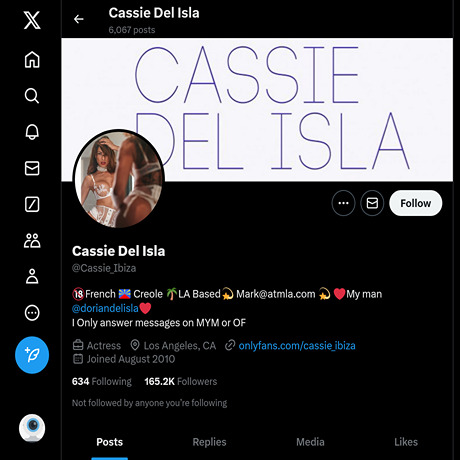Open the Explore search icon
Screen dimensions: 460x460
[32, 96]
